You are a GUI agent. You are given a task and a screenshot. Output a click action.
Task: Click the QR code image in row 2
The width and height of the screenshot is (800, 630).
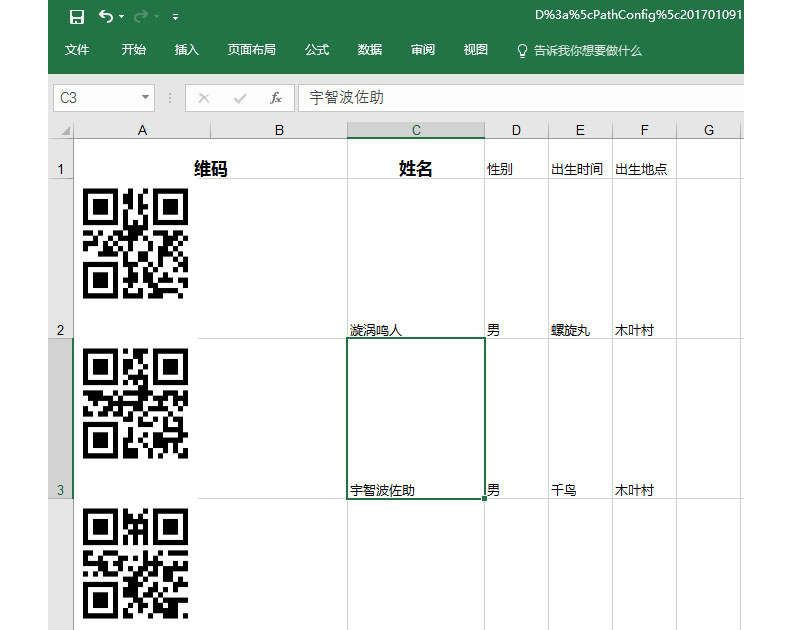click(135, 243)
